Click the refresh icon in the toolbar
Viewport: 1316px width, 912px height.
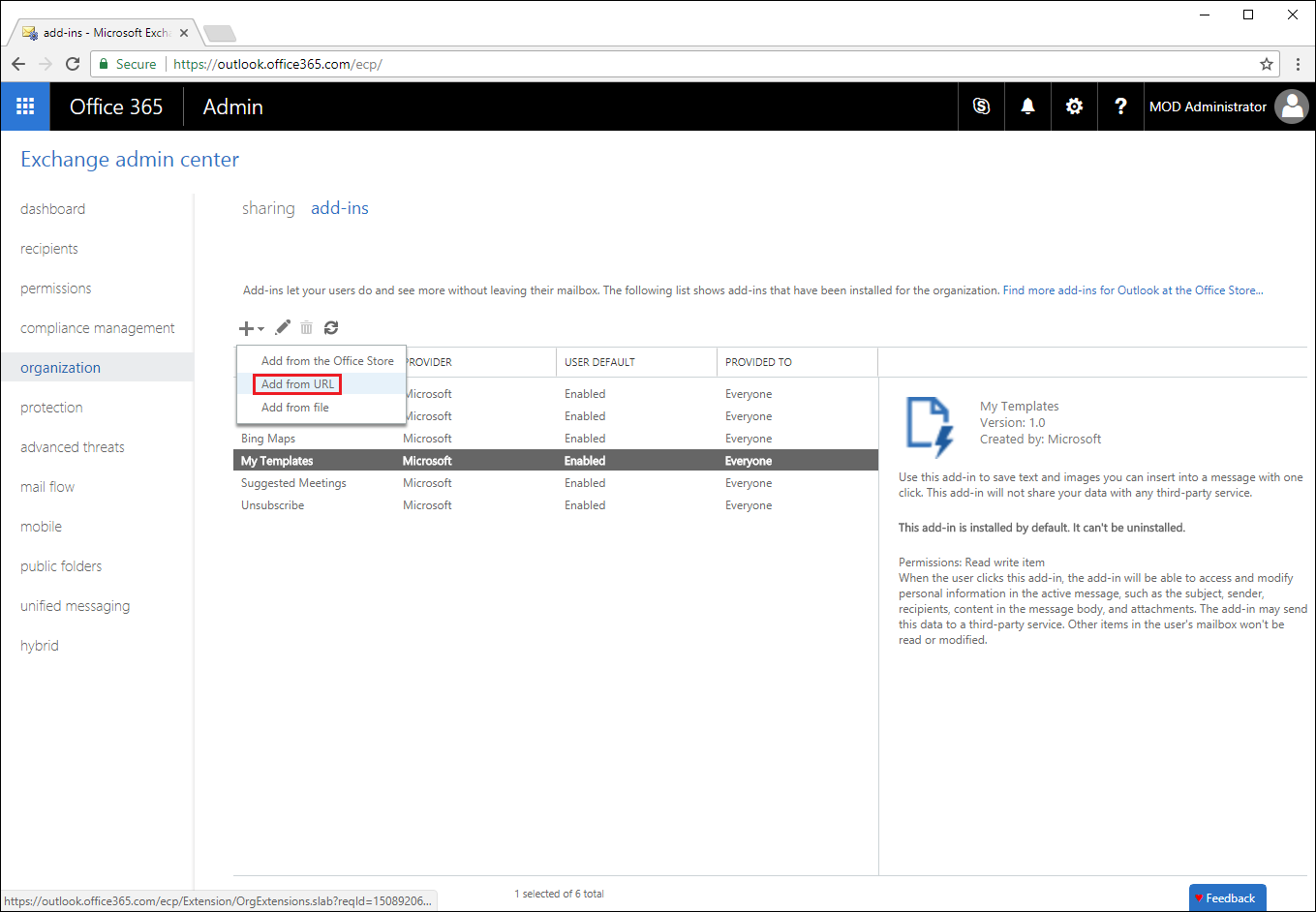[331, 328]
